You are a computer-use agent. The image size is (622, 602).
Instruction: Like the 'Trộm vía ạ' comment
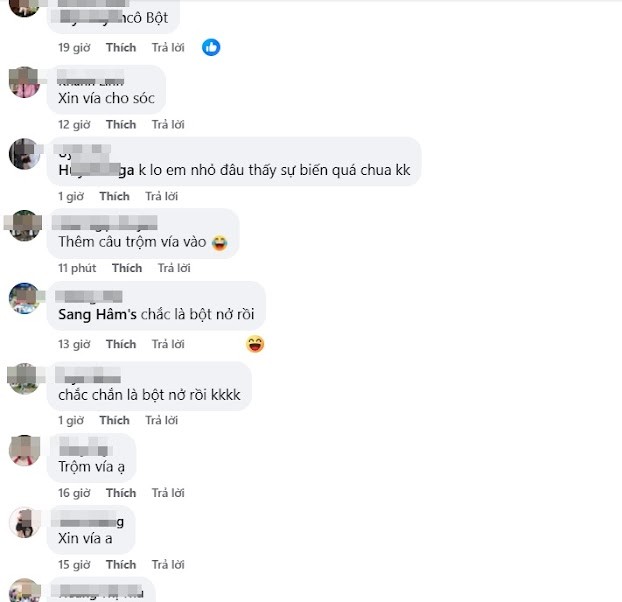click(121, 493)
